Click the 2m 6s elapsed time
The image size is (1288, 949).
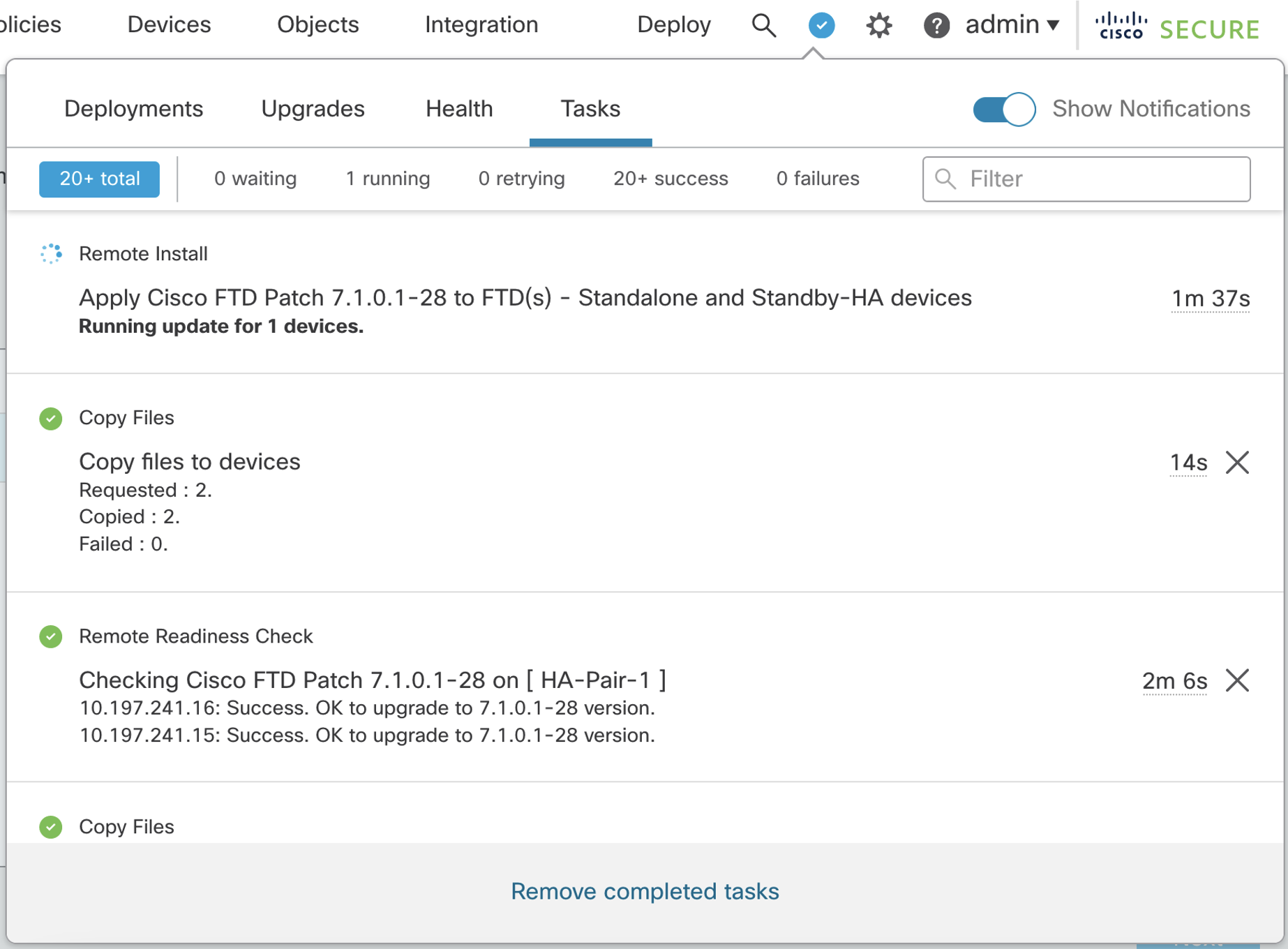coord(1174,681)
